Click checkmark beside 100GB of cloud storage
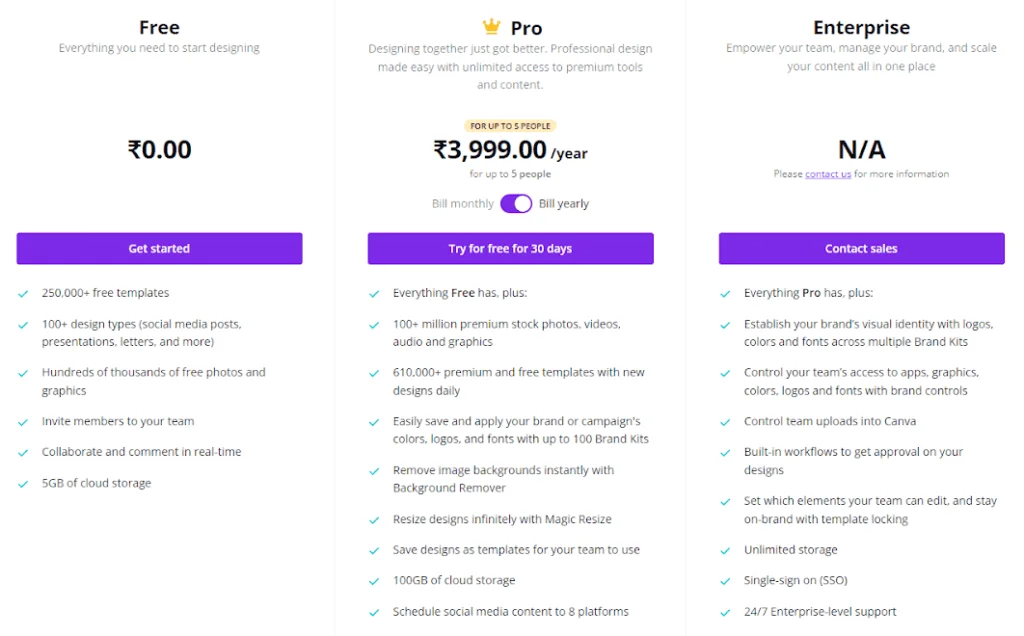1024x636 pixels. (374, 581)
